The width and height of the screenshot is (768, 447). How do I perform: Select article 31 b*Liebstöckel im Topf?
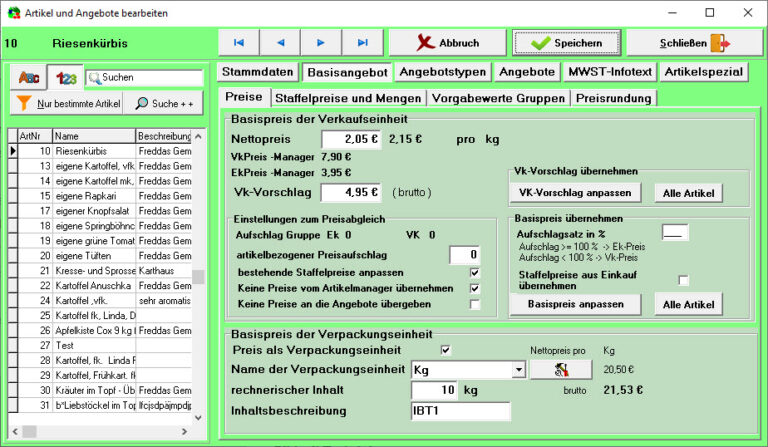100,405
